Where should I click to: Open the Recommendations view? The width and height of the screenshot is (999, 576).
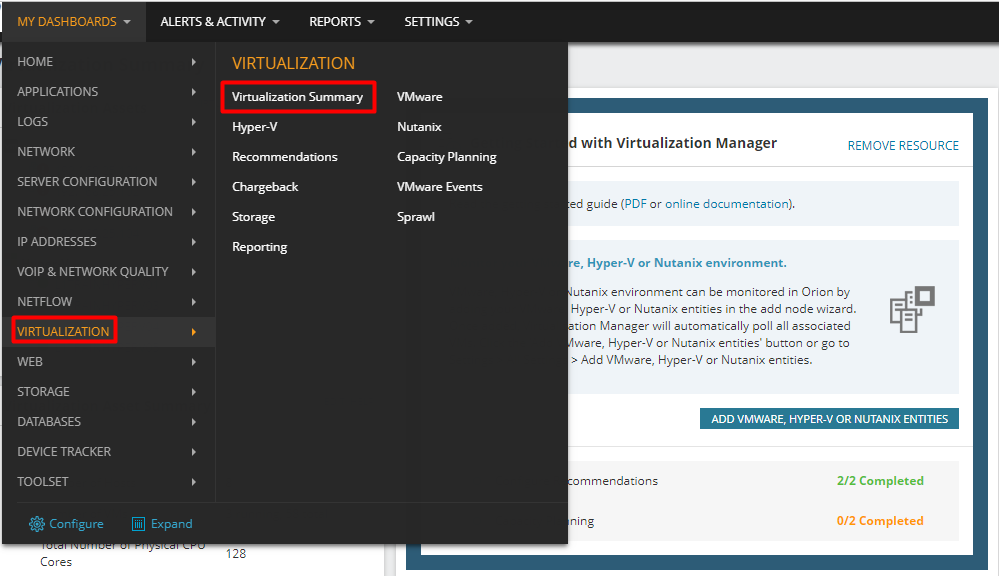point(285,157)
